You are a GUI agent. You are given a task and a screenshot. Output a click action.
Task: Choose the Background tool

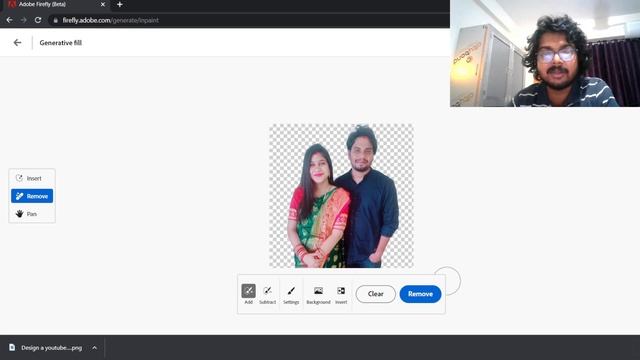point(318,294)
